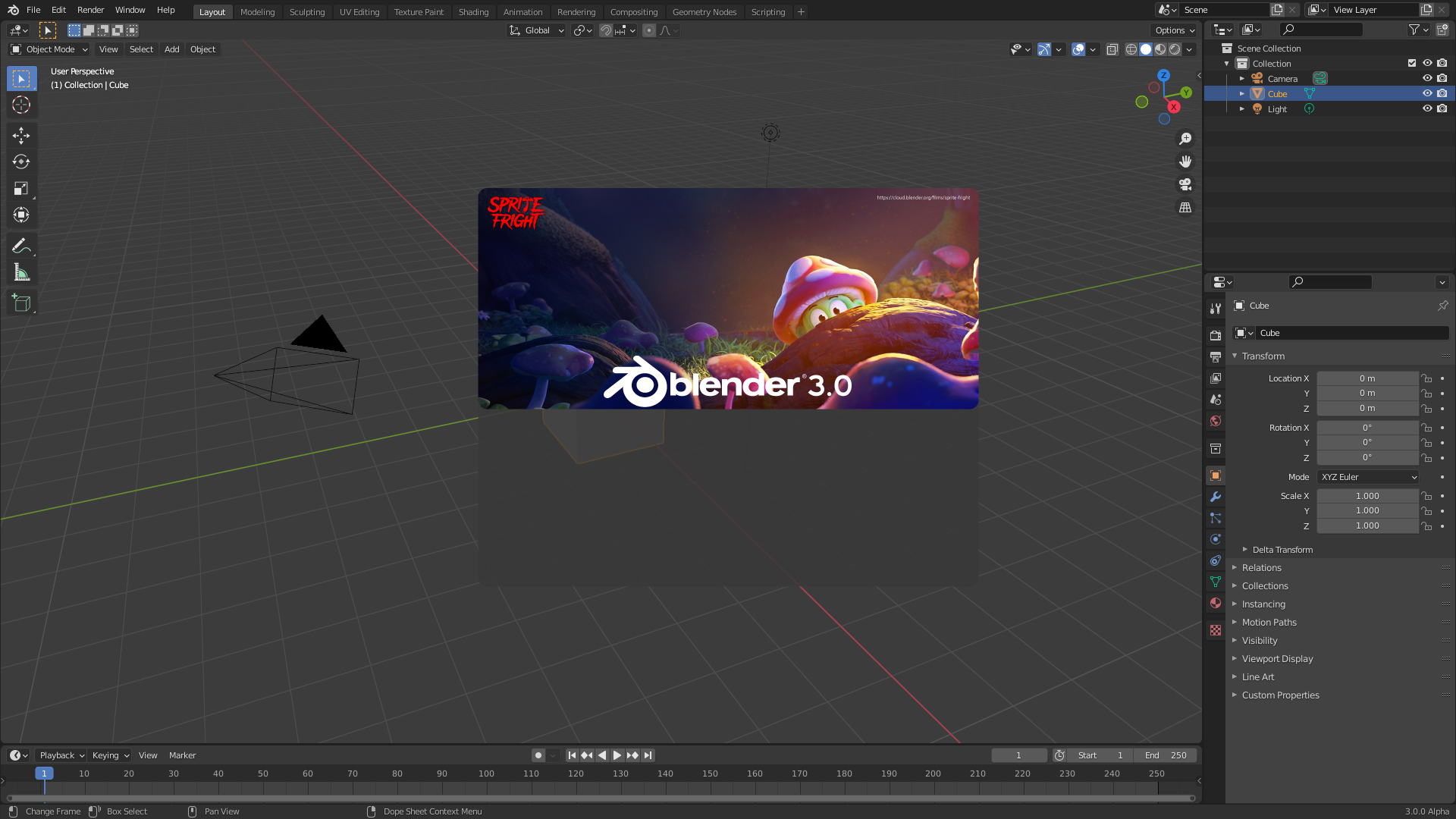1456x819 pixels.
Task: Open the Render menu
Action: coord(90,10)
